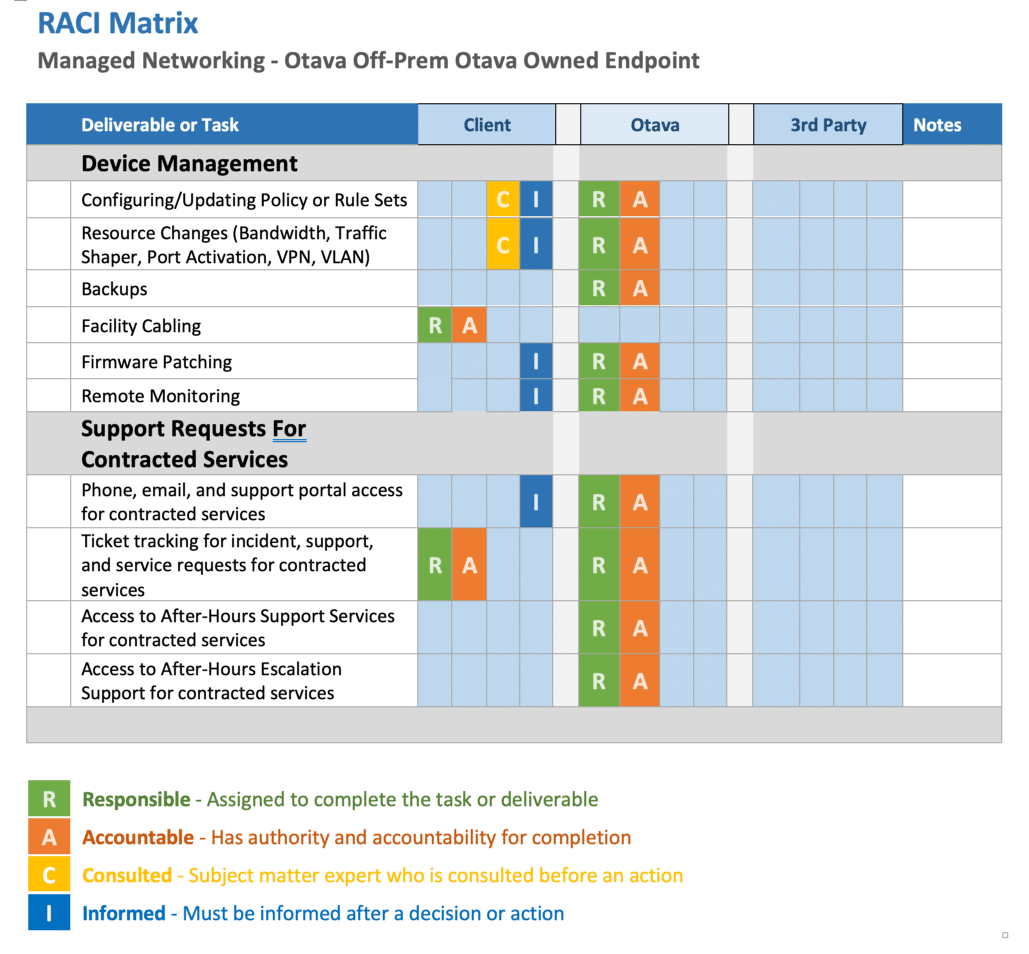1029x954 pixels.
Task: Select the Responsible legend description
Action: point(340,799)
